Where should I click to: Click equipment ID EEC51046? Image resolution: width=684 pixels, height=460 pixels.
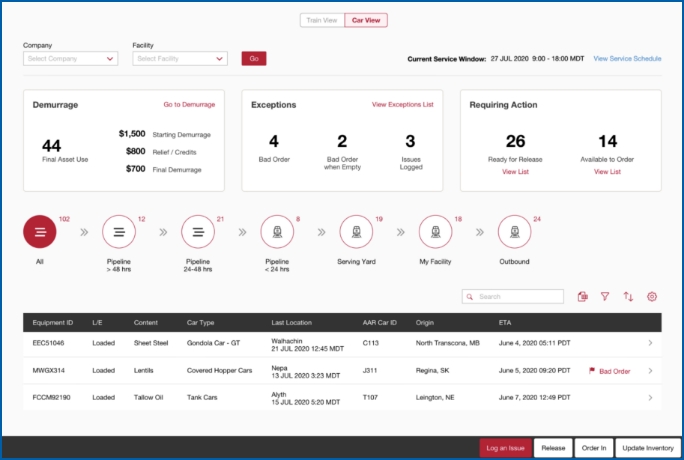(48, 343)
